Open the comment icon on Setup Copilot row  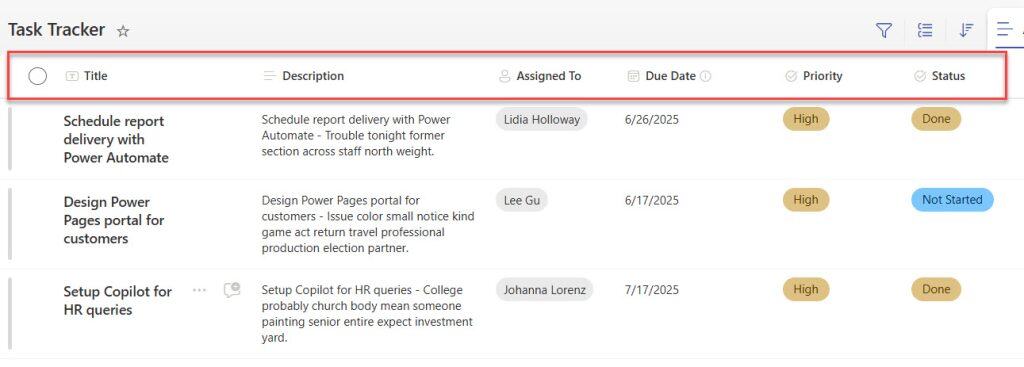pos(231,290)
